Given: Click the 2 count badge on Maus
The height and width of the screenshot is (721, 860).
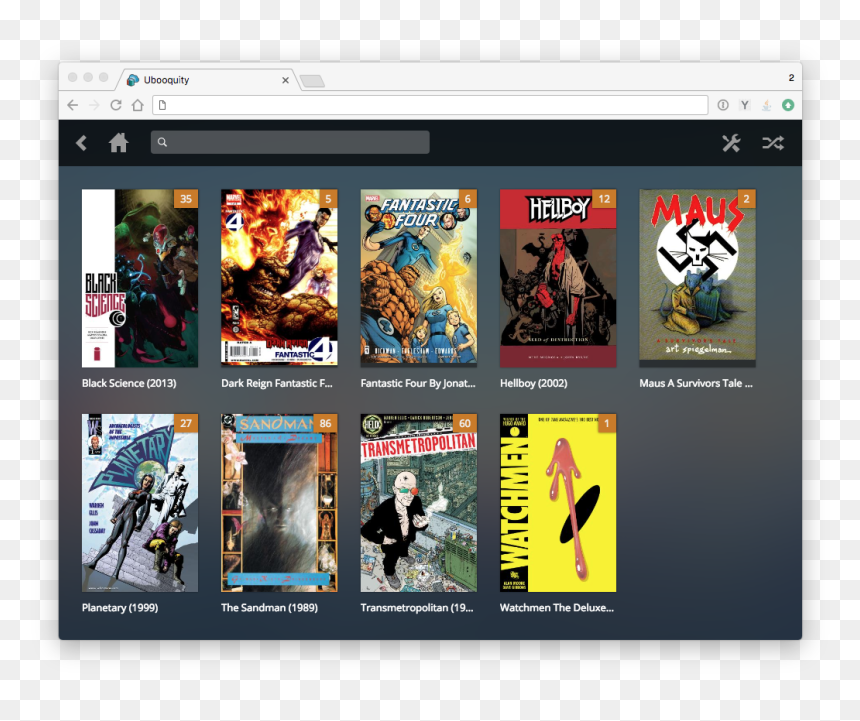Looking at the screenshot, I should click(x=746, y=198).
